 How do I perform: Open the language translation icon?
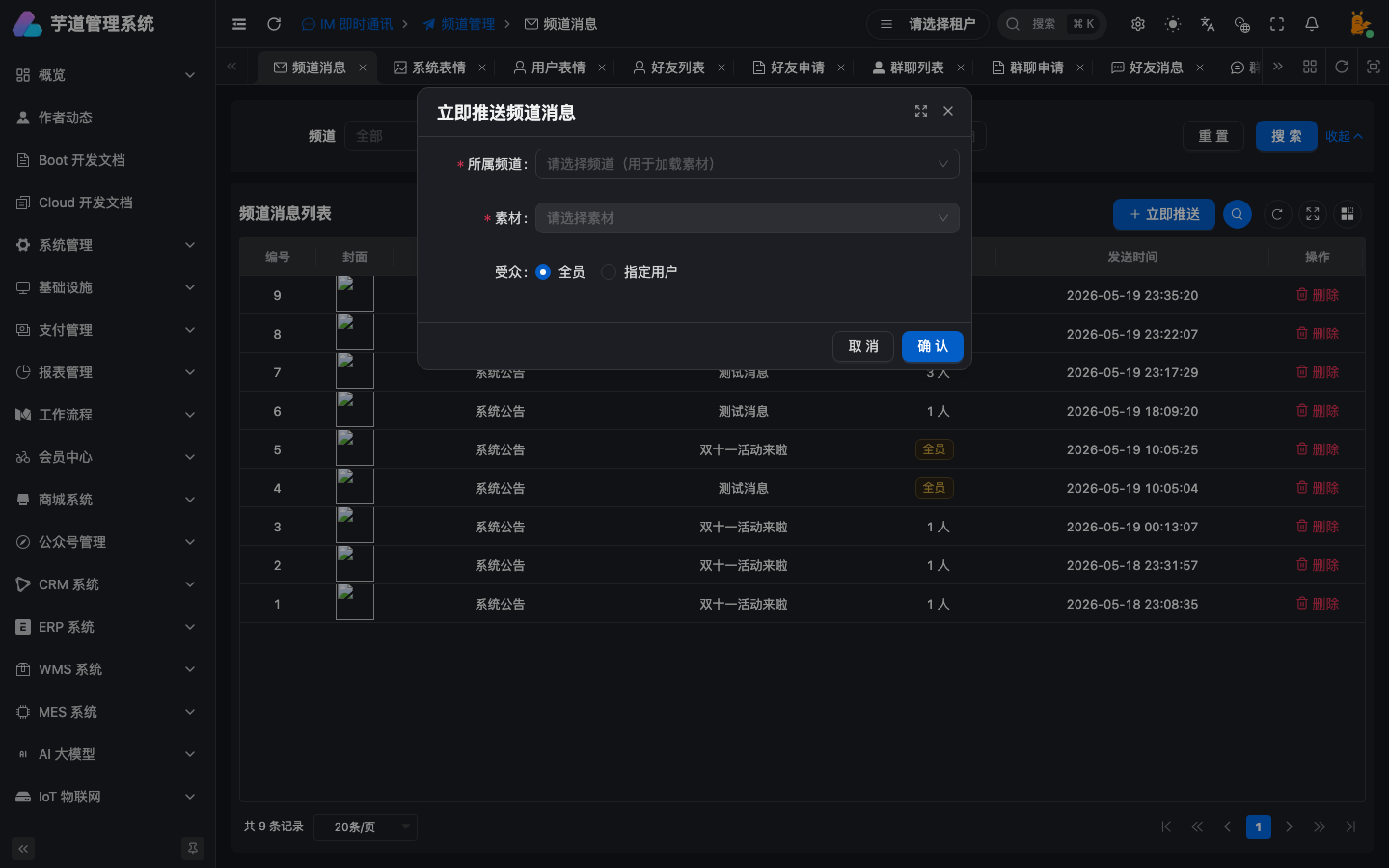click(1208, 24)
